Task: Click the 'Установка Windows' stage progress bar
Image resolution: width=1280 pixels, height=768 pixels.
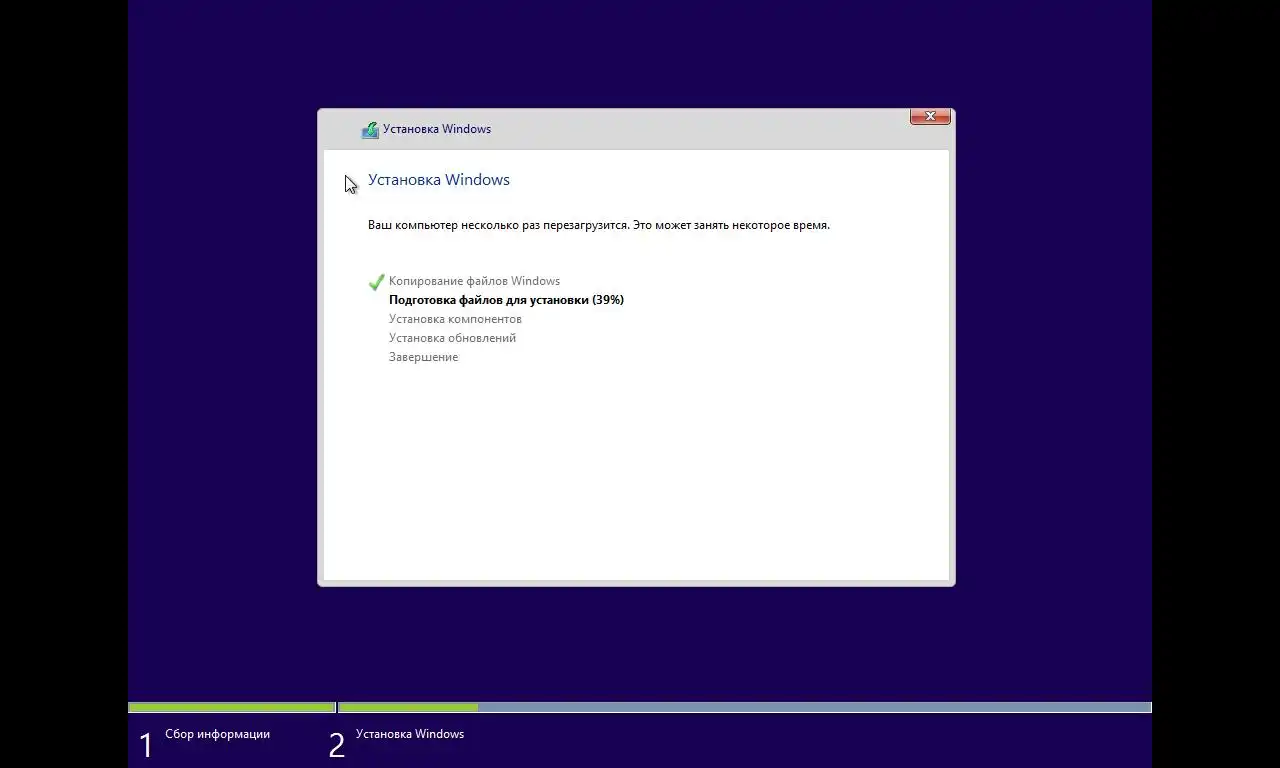Action: [745, 707]
